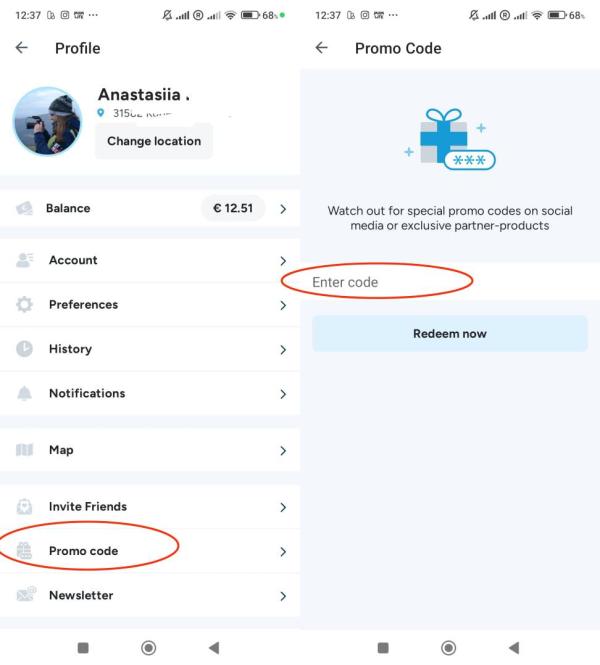This screenshot has width=600, height=665.
Task: Focus the Enter code input field
Action: coord(450,282)
